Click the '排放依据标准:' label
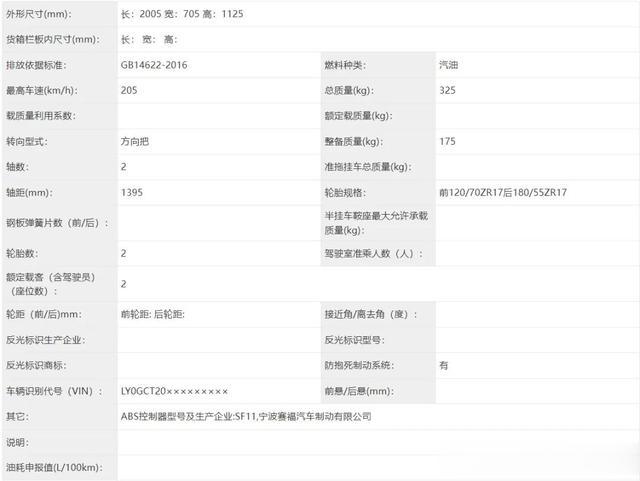The height and width of the screenshot is (481, 640). 36,65
